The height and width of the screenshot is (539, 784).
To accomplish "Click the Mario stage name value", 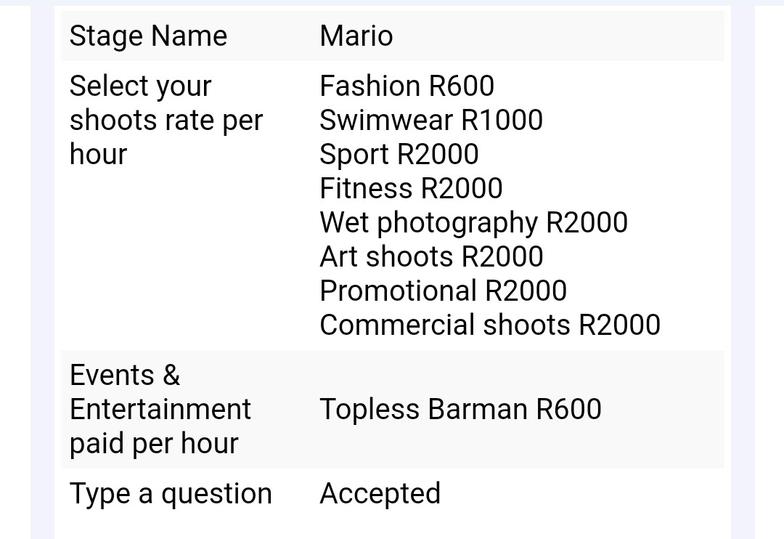I will pos(356,36).
